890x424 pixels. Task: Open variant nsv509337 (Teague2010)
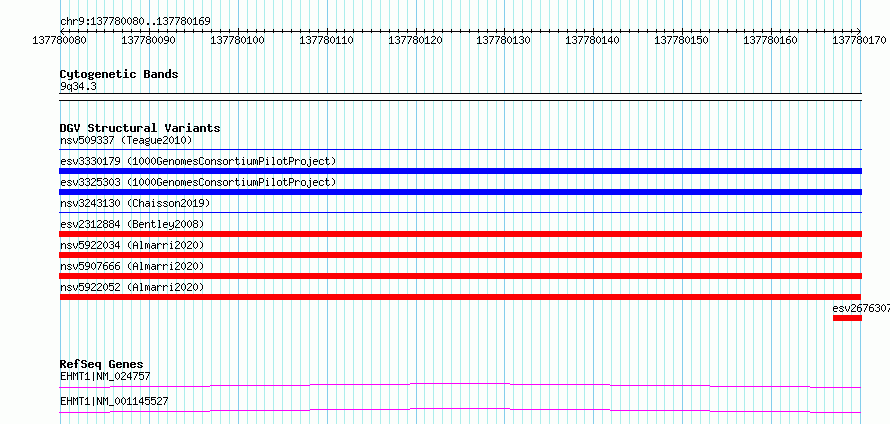tap(126, 140)
